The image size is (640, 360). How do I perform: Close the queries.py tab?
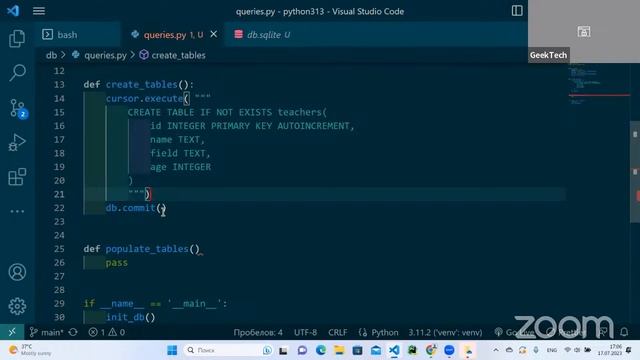click(x=213, y=35)
